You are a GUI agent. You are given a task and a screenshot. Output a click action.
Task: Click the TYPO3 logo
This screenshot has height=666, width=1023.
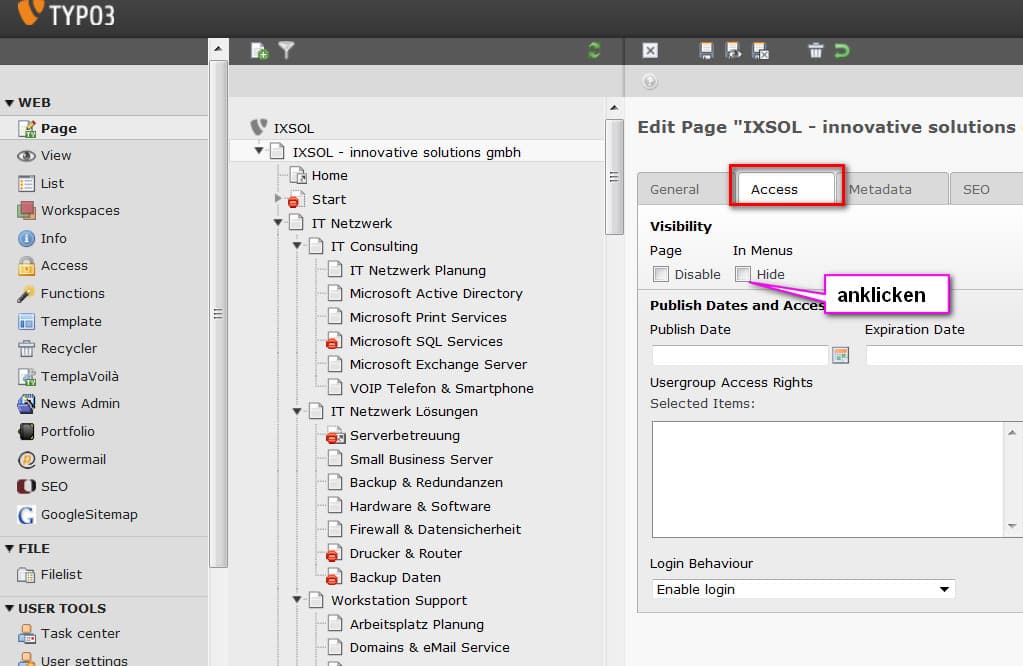pyautogui.click(x=66, y=13)
